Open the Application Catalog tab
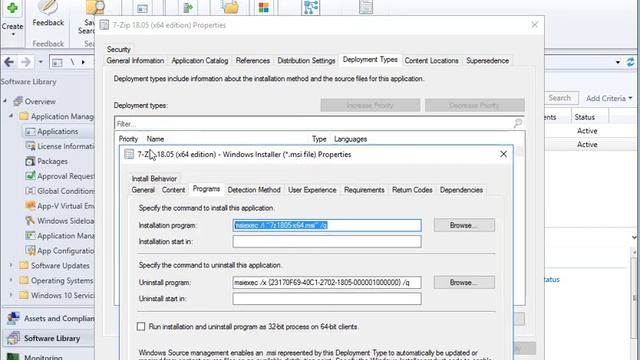640x360 pixels. click(x=200, y=60)
